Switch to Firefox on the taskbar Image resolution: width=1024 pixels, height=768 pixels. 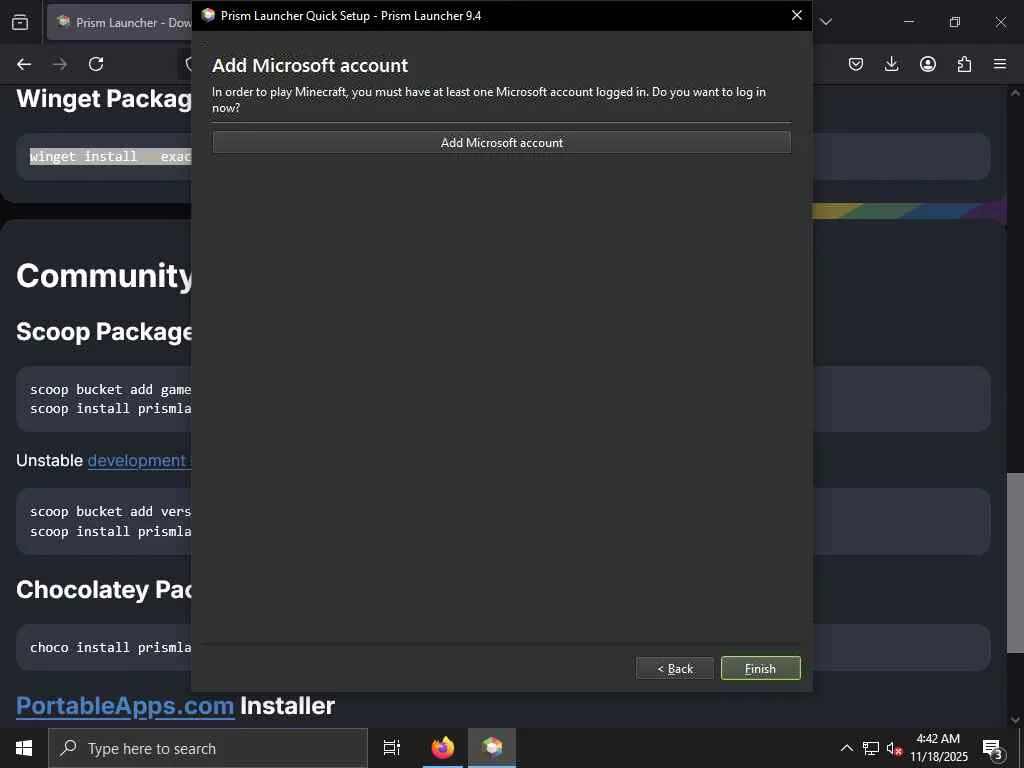click(443, 748)
